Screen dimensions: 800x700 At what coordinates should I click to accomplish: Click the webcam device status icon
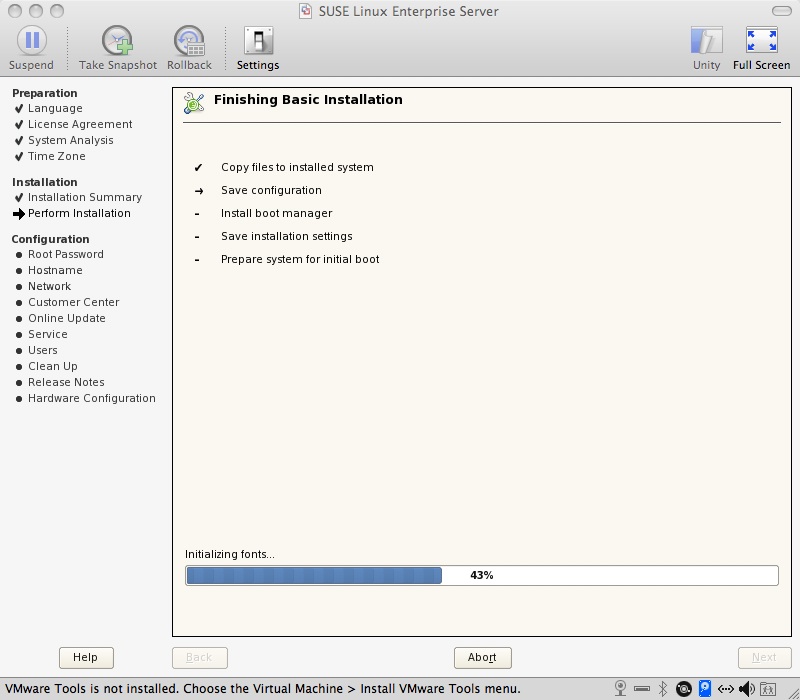(x=620, y=688)
